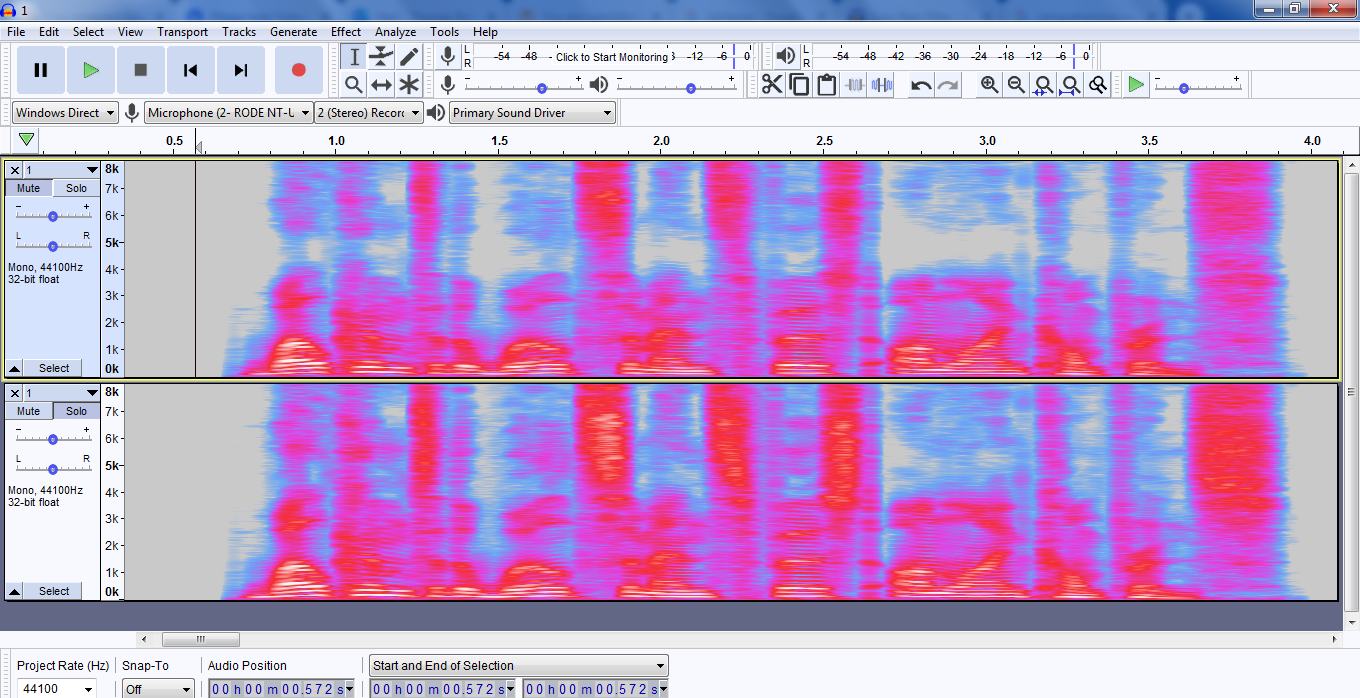The height and width of the screenshot is (698, 1360).
Task: Open the Primary Sound Driver dropdown
Action: [x=532, y=113]
